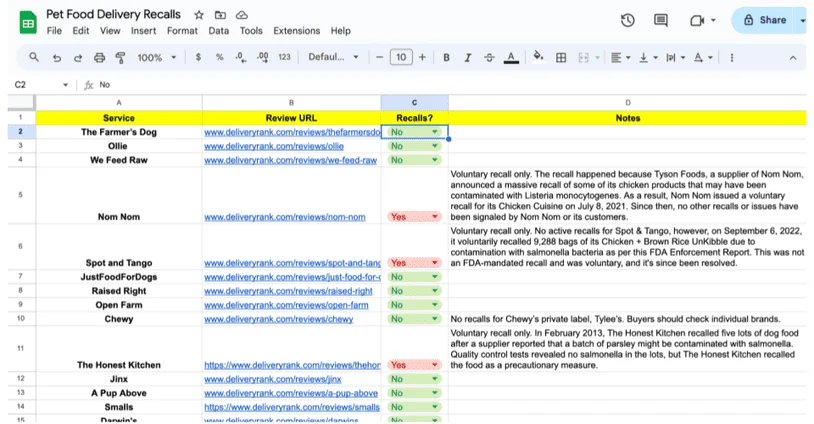Toggle strikethrough formatting
This screenshot has height=424, width=814.
coord(489,58)
